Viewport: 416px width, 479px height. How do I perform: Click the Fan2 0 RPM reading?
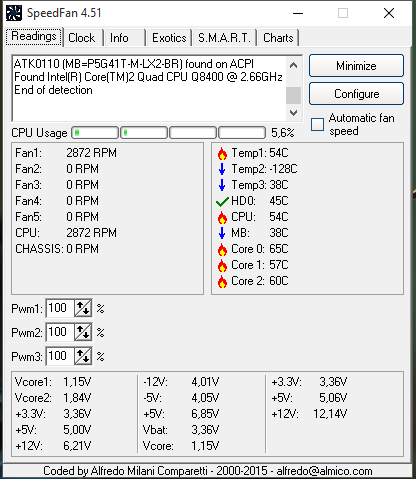(57, 169)
